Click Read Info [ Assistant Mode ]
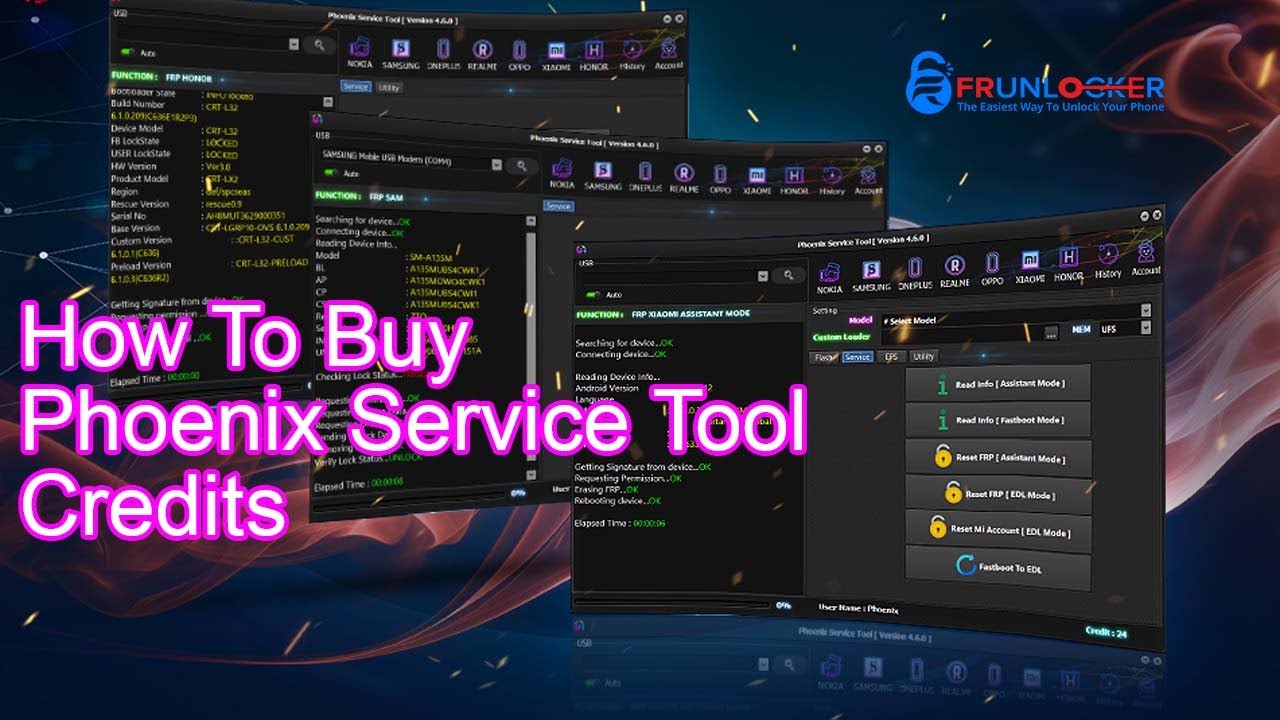Viewport: 1280px width, 720px height. [x=998, y=384]
